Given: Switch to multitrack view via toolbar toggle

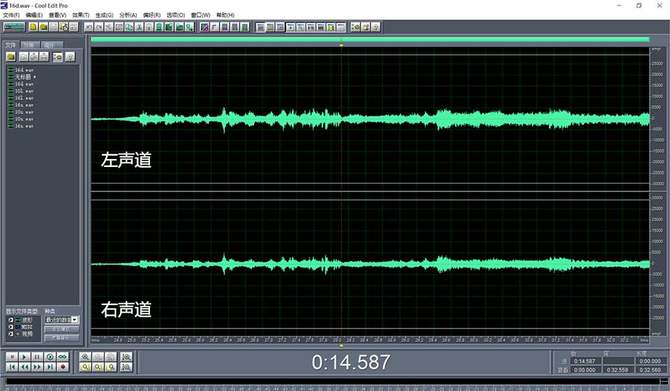Looking at the screenshot, I should click(14, 27).
